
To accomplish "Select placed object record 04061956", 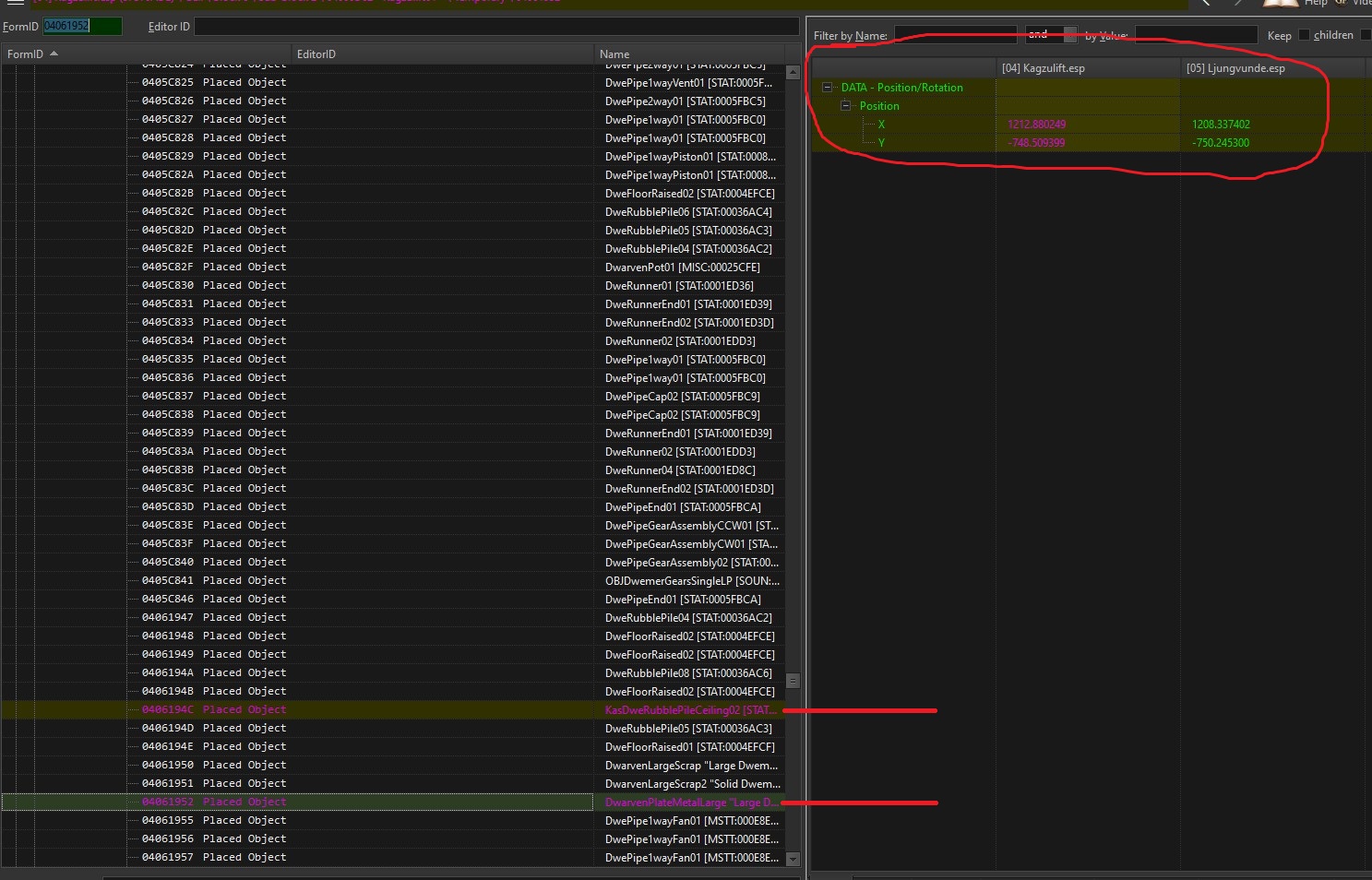I will click(x=394, y=838).
